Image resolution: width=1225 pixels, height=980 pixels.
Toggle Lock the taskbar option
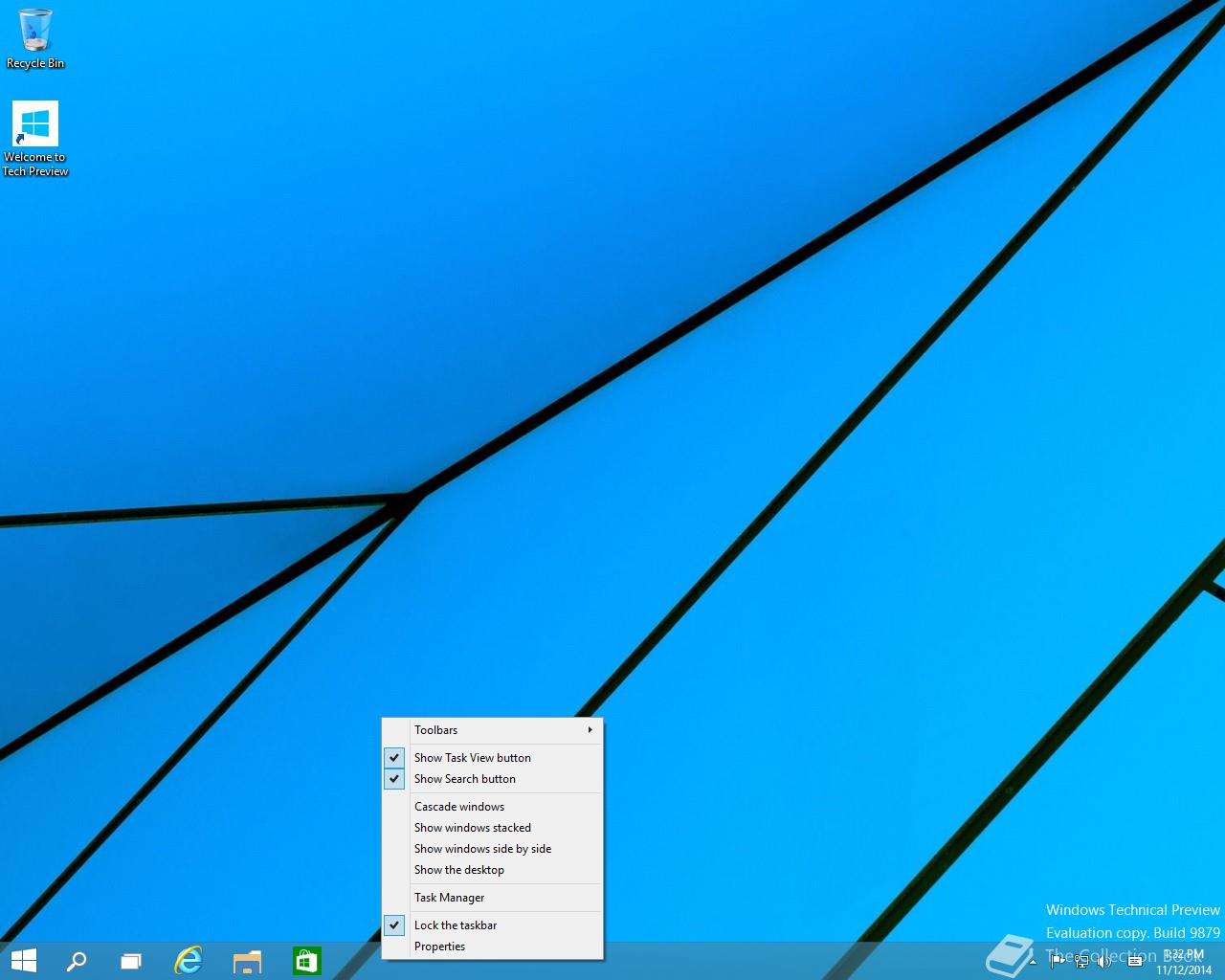point(493,925)
